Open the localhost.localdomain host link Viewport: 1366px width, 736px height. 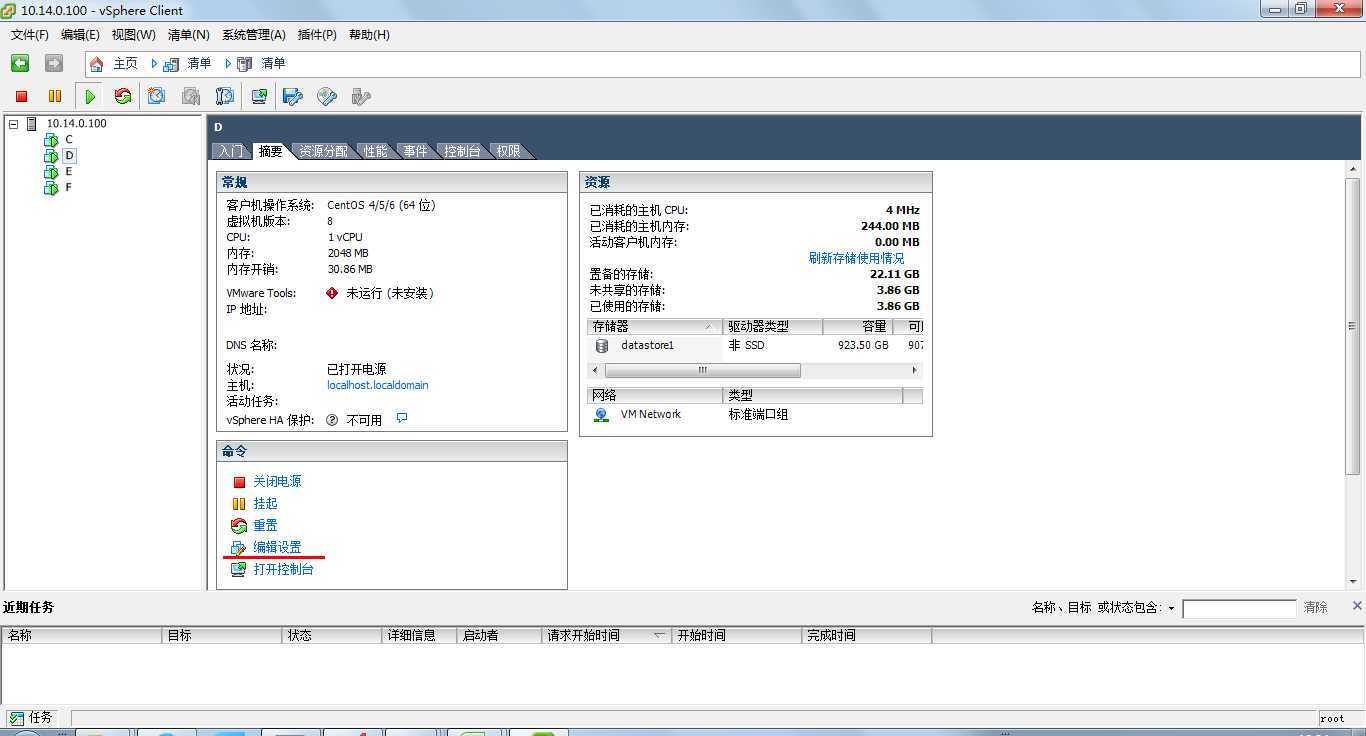(x=377, y=385)
